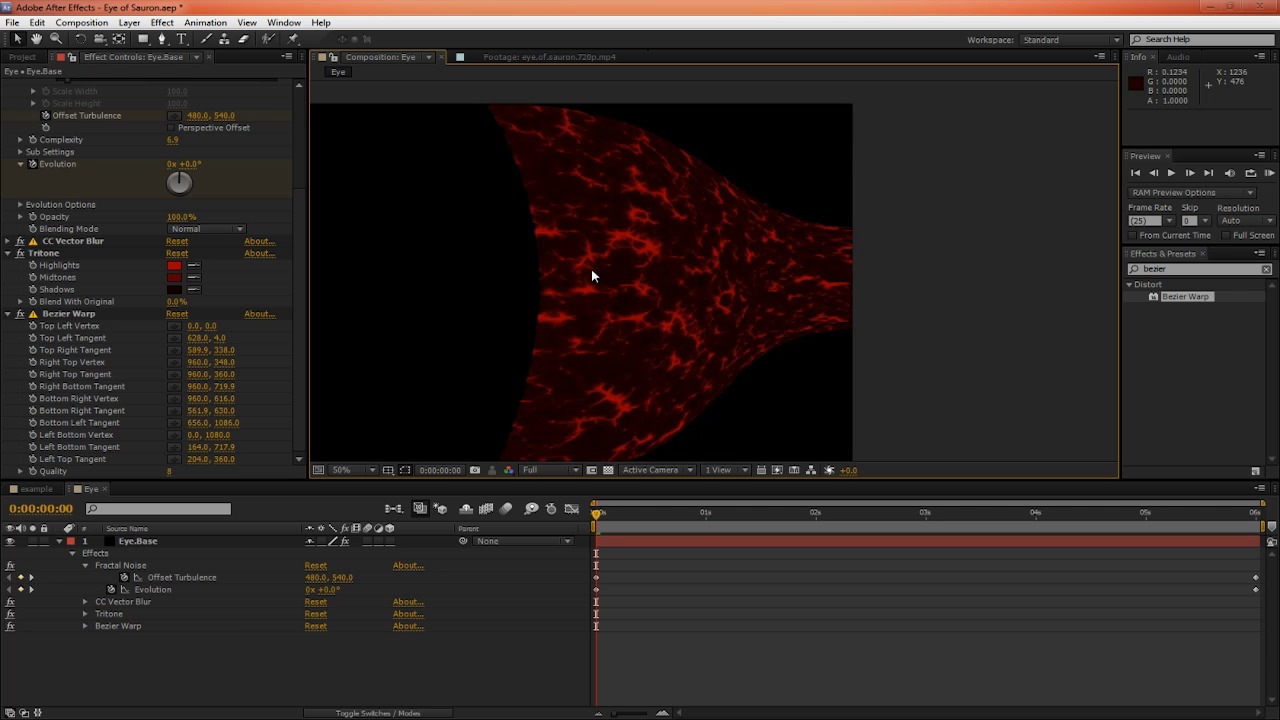Open the Composition menu
This screenshot has width=1280, height=720.
tap(82, 22)
